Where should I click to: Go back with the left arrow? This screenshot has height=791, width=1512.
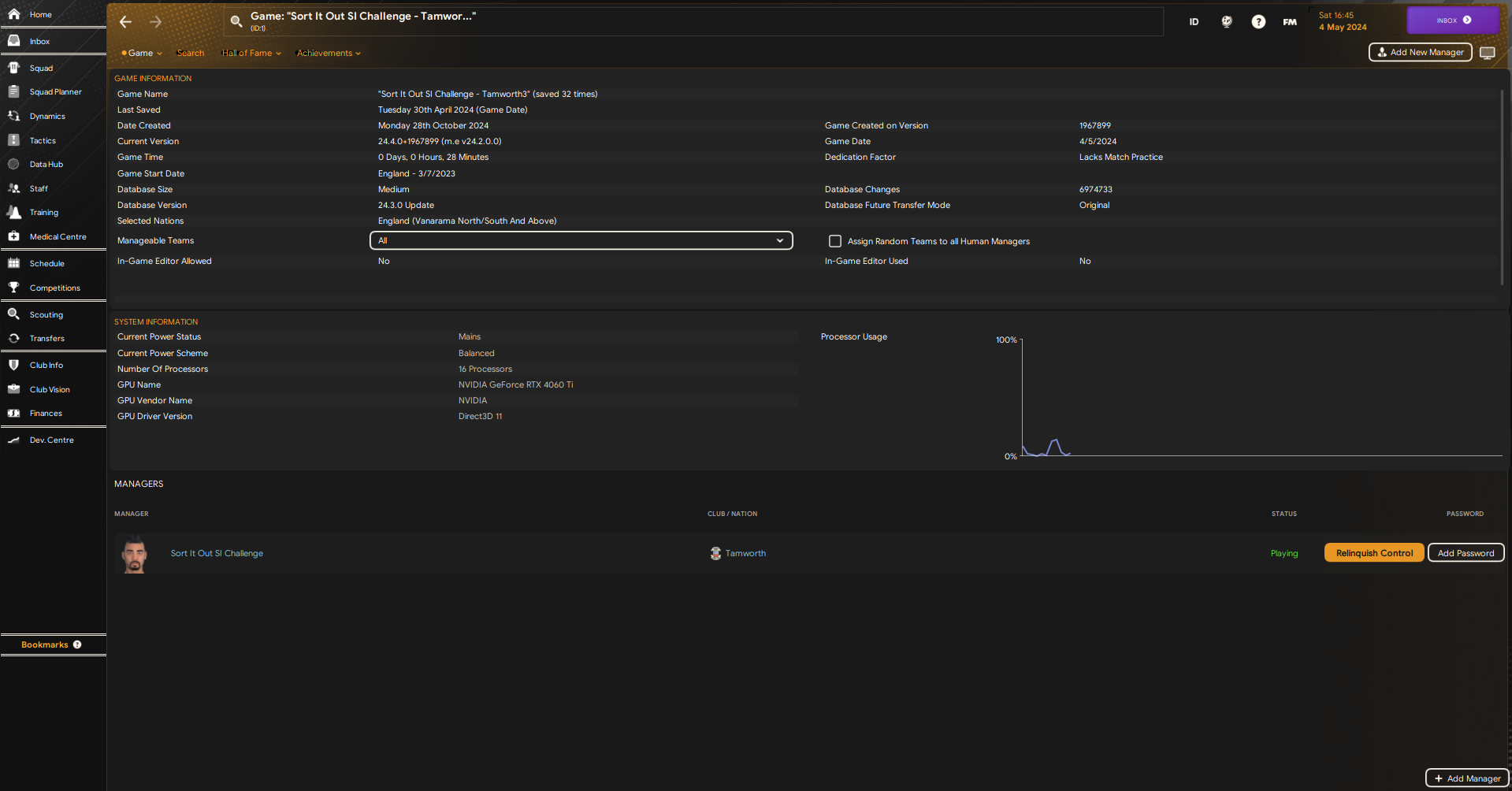click(x=125, y=22)
